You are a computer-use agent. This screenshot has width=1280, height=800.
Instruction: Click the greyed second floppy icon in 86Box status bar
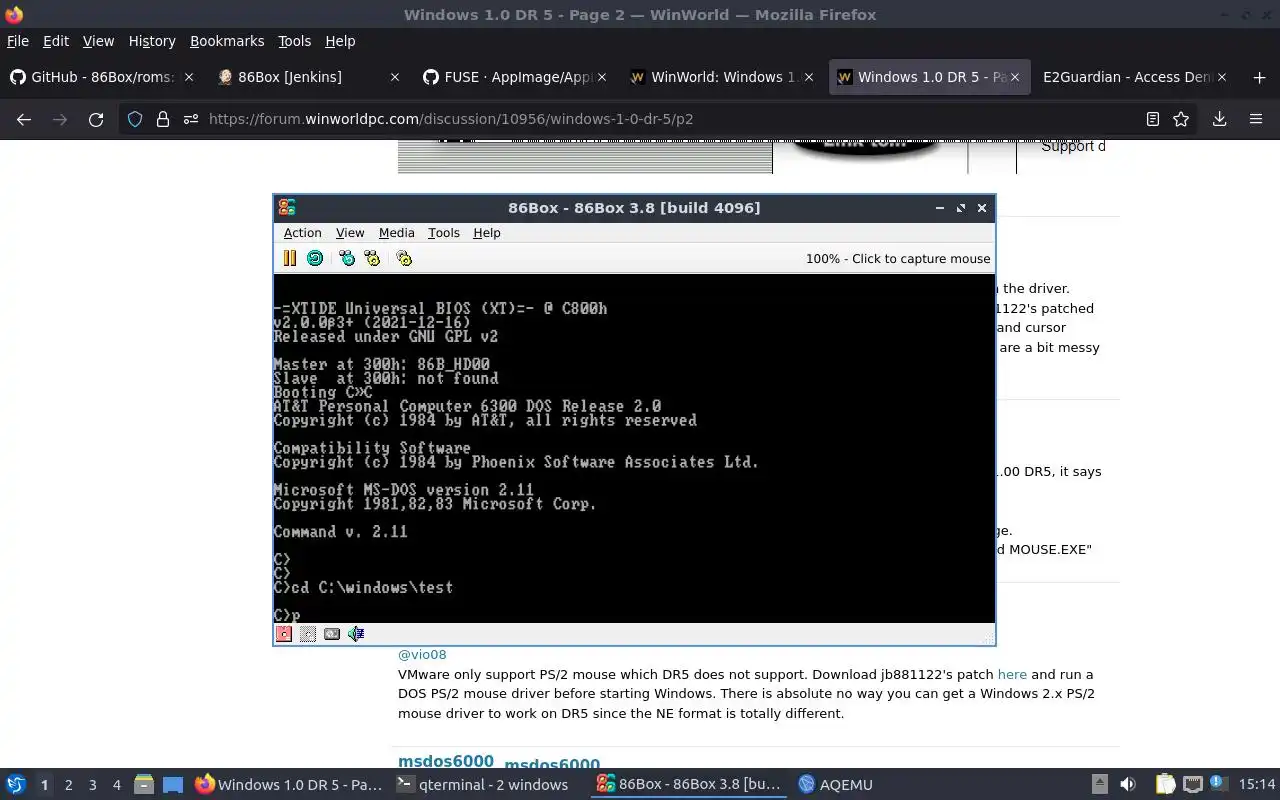pos(308,633)
